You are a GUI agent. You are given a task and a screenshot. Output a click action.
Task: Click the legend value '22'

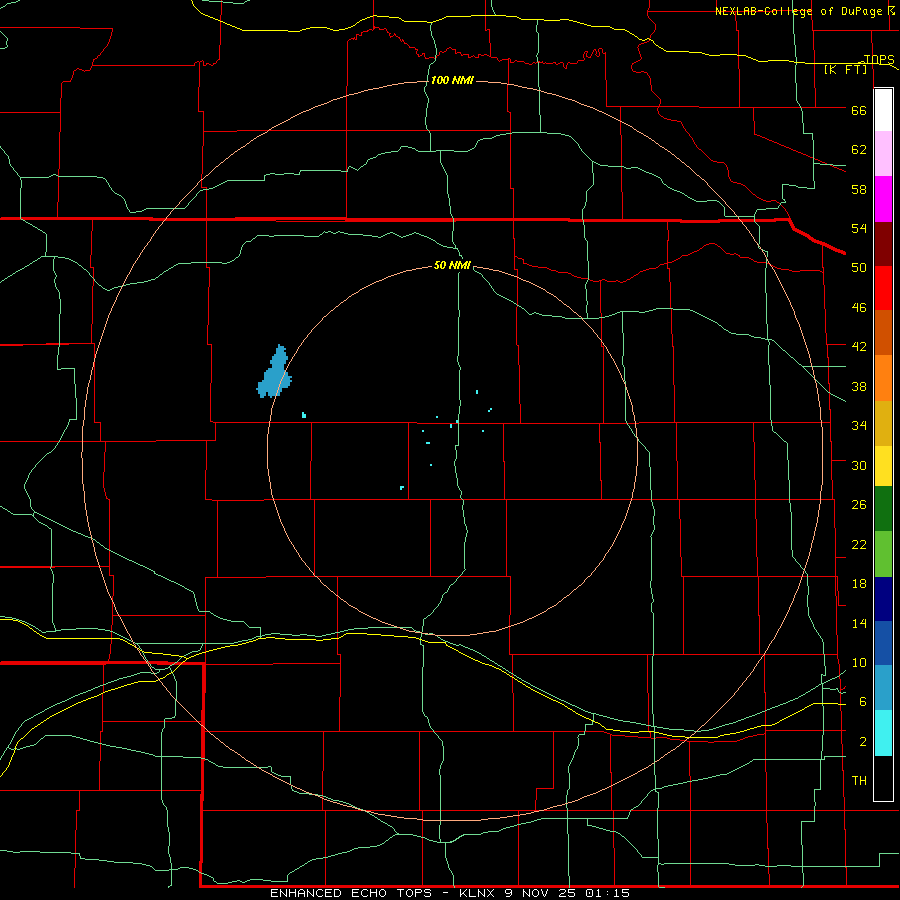(859, 544)
